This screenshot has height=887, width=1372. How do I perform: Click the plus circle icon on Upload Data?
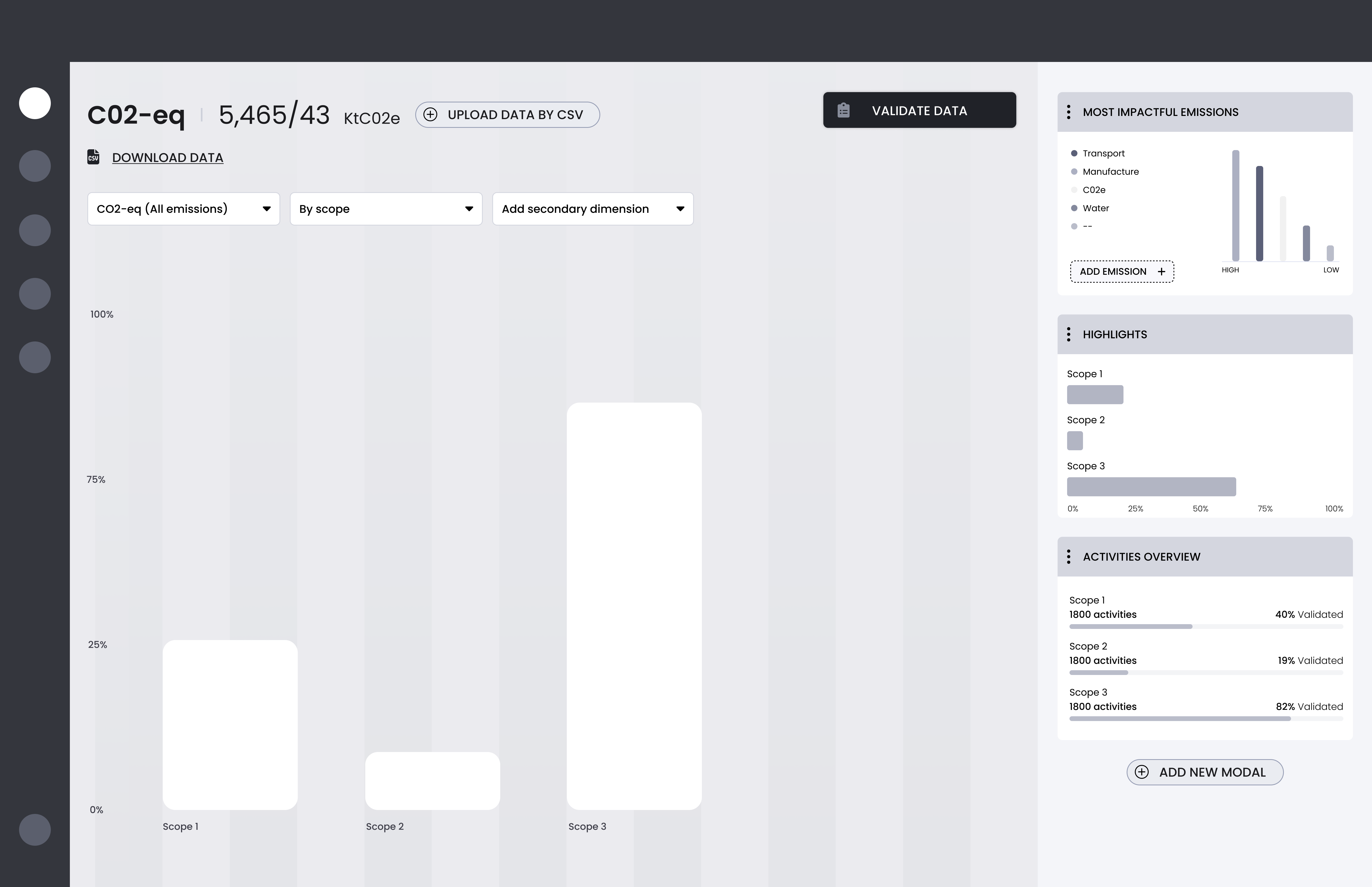pos(430,115)
